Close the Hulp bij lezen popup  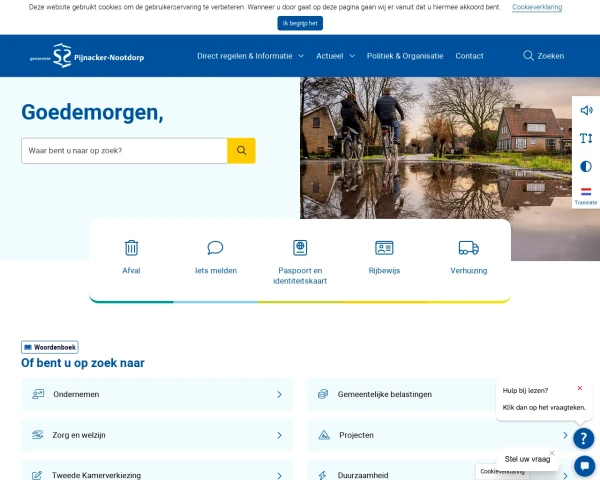click(x=579, y=388)
